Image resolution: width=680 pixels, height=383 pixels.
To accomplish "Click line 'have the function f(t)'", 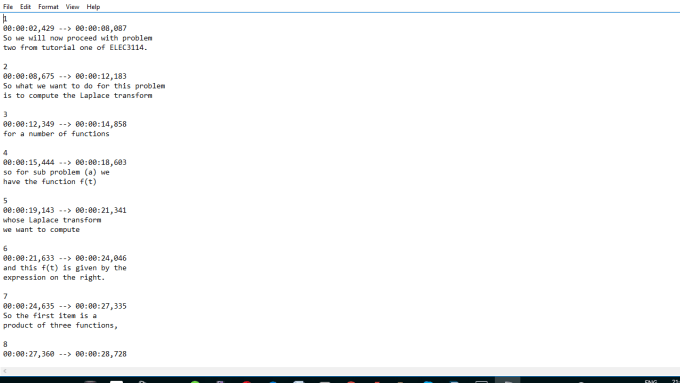I will click(x=50, y=182).
